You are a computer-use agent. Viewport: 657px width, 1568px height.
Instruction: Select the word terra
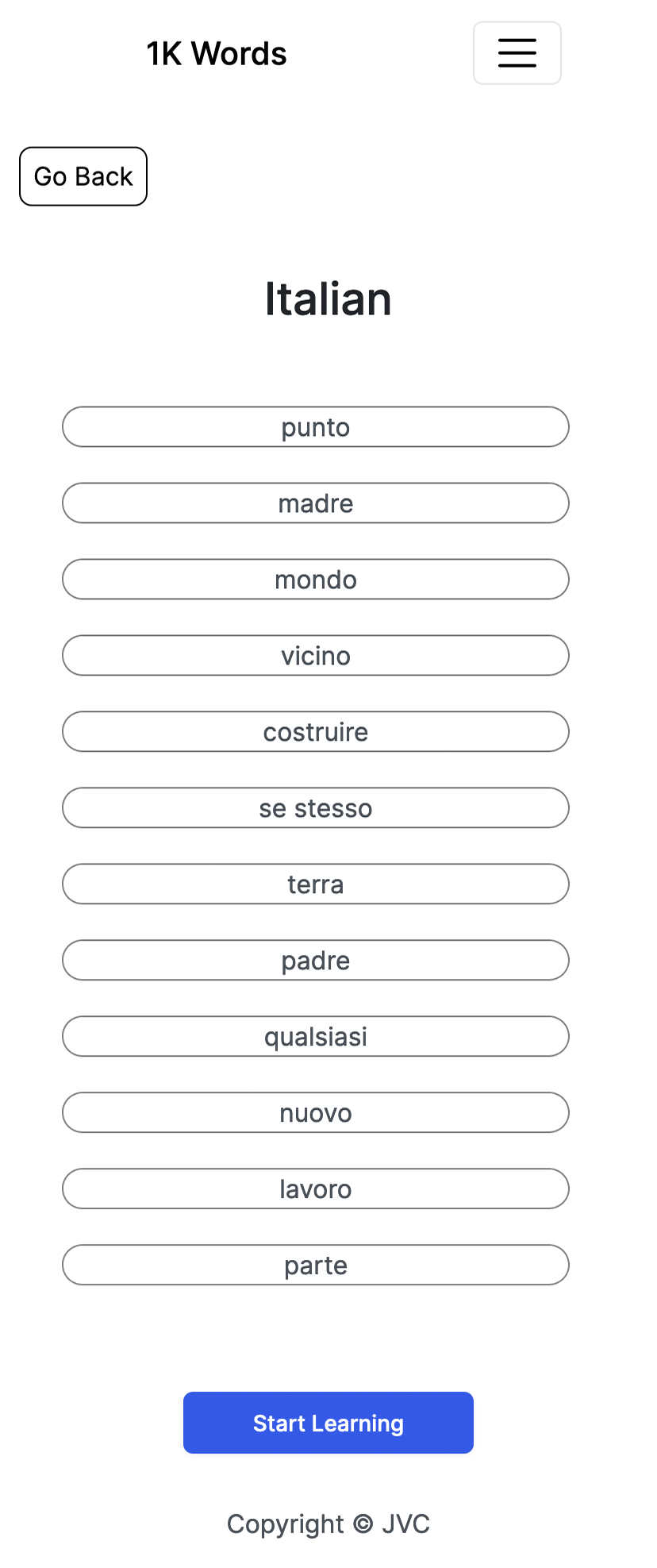(315, 884)
